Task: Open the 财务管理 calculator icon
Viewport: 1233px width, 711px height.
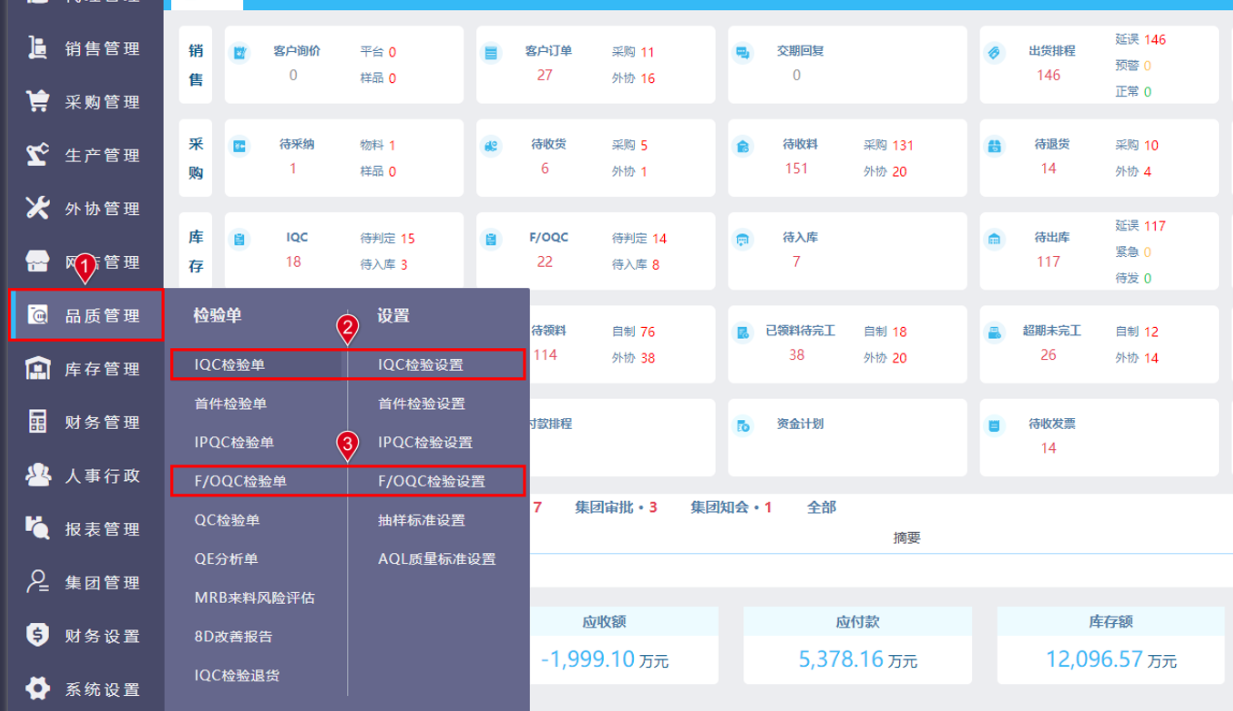Action: [37, 422]
